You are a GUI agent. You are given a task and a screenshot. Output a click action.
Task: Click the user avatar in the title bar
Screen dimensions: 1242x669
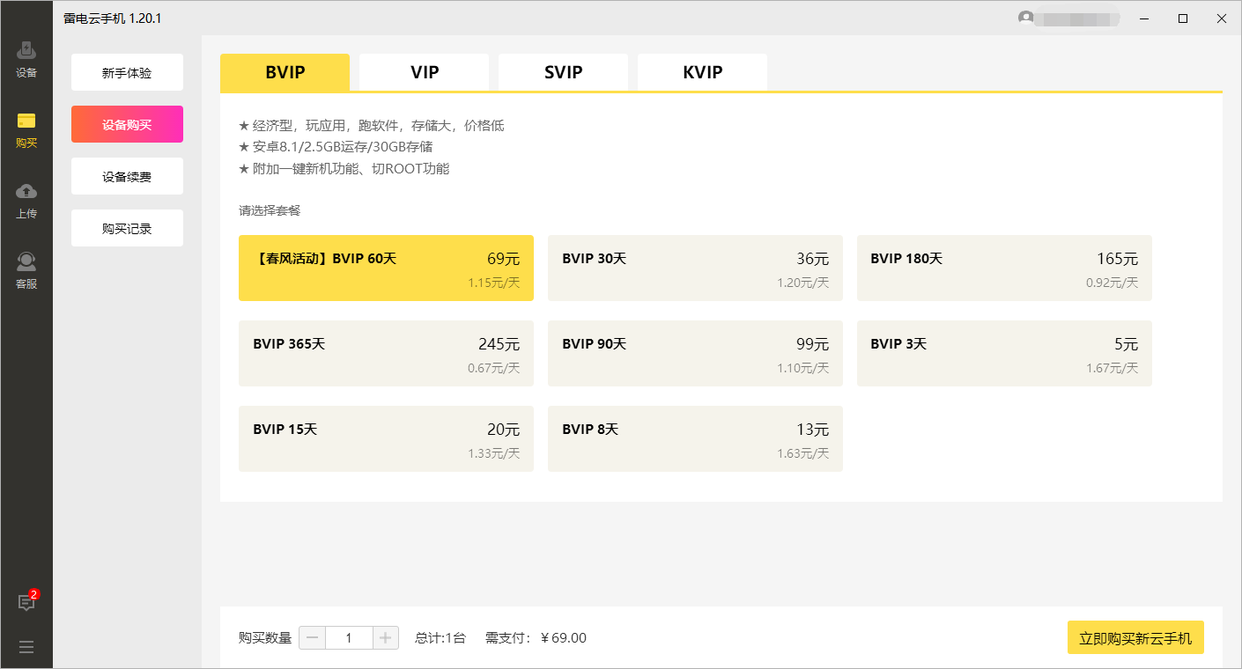(x=1025, y=18)
